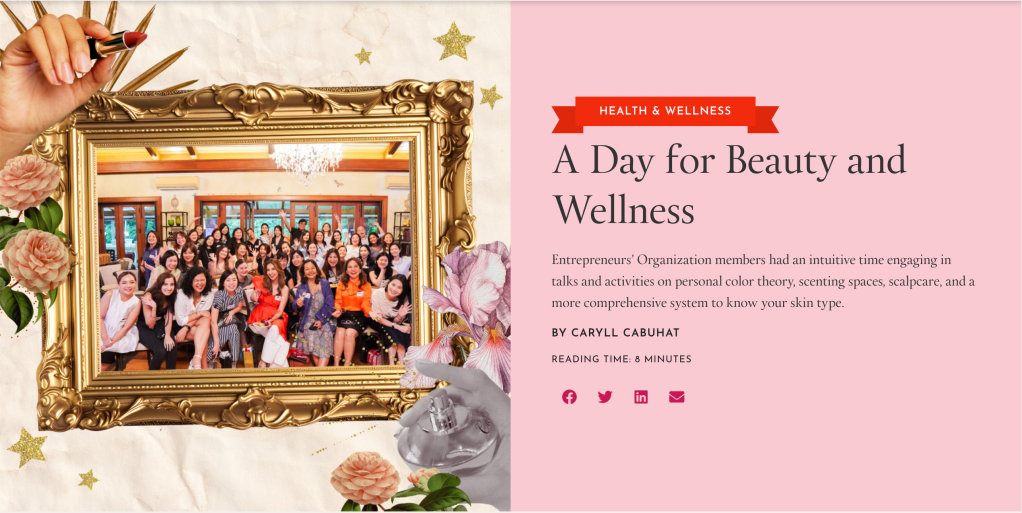The width and height of the screenshot is (1022, 513).
Task: Click the chandelier in the group photo
Action: [x=306, y=161]
